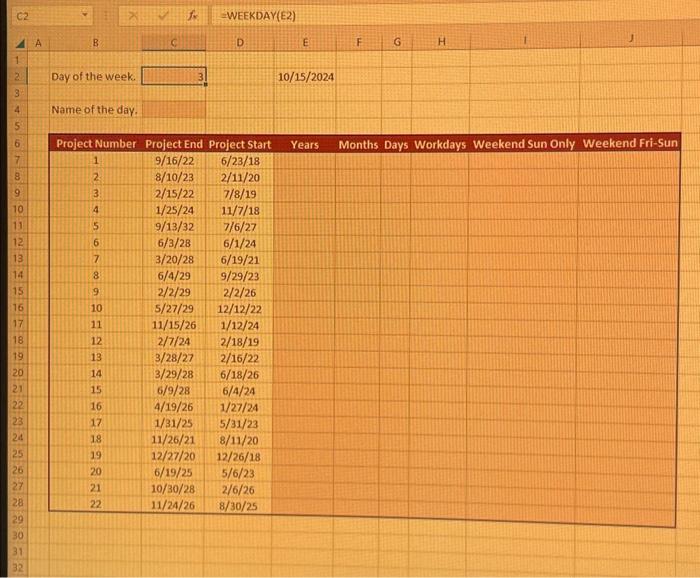Viewport: 700px width, 578px height.
Task: Click Project End date 3/28/27
Action: [174, 358]
